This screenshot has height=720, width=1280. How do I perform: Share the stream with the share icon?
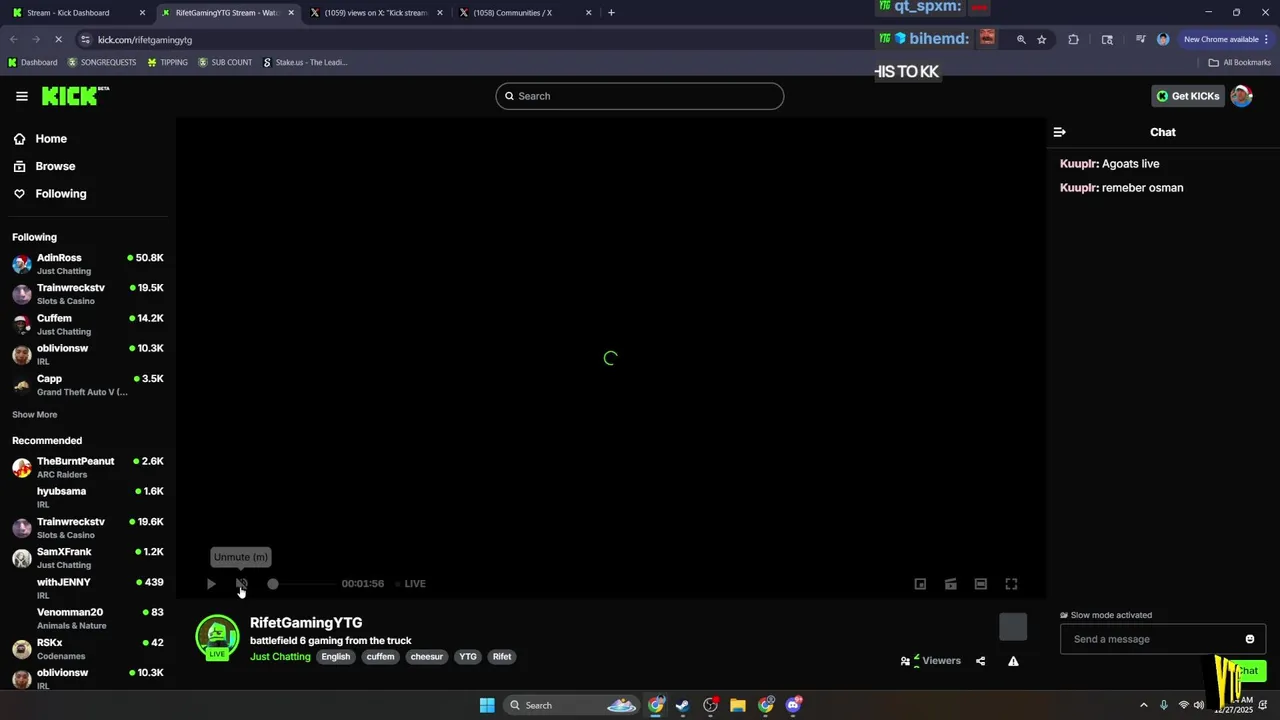[980, 661]
